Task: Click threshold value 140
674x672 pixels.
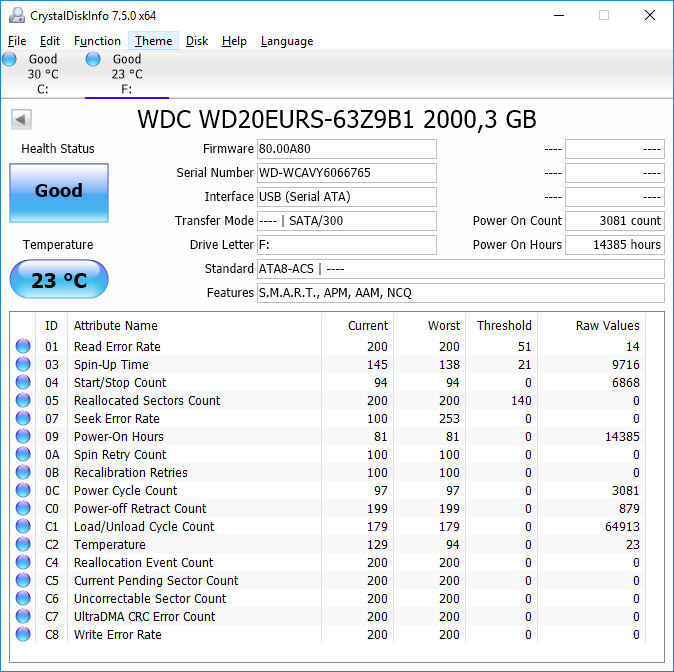Action: click(x=521, y=400)
